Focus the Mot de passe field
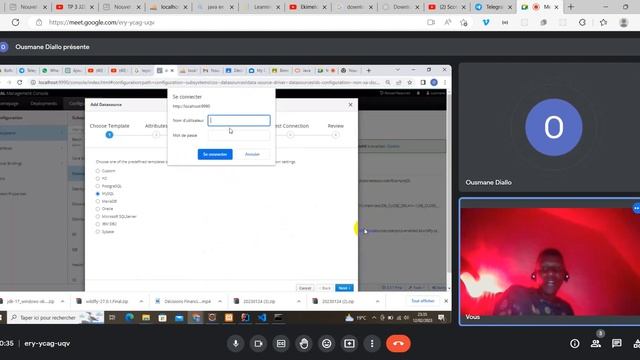This screenshot has height=360, width=640. point(239,135)
